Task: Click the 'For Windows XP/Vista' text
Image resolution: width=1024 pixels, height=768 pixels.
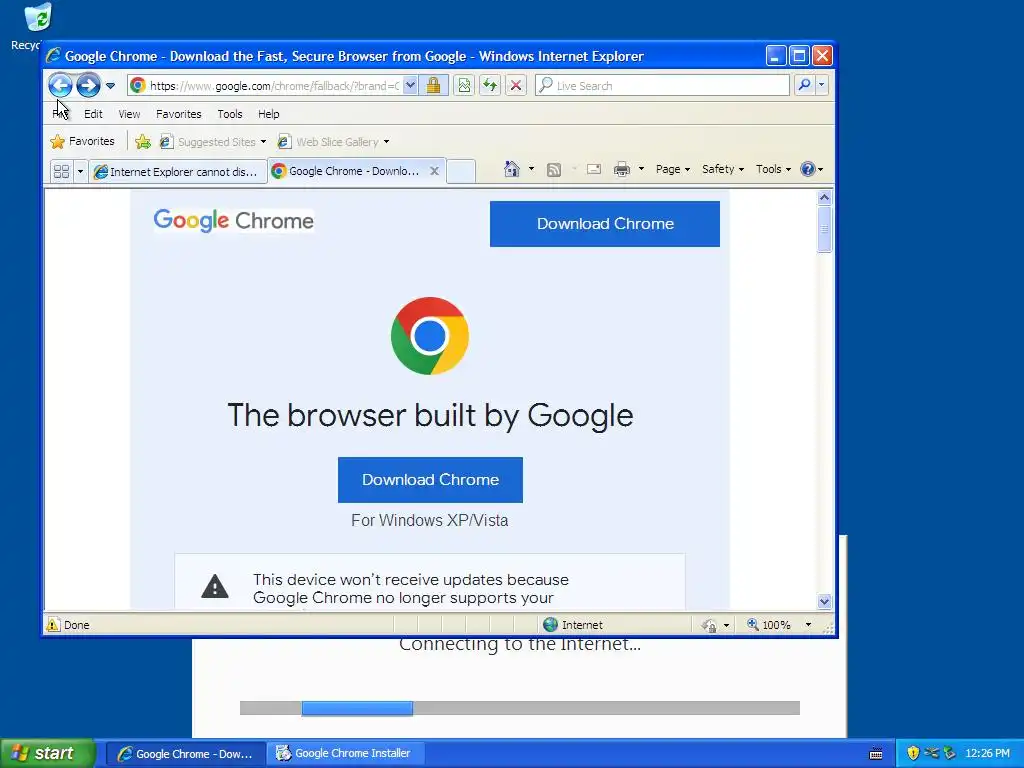Action: coord(430,520)
